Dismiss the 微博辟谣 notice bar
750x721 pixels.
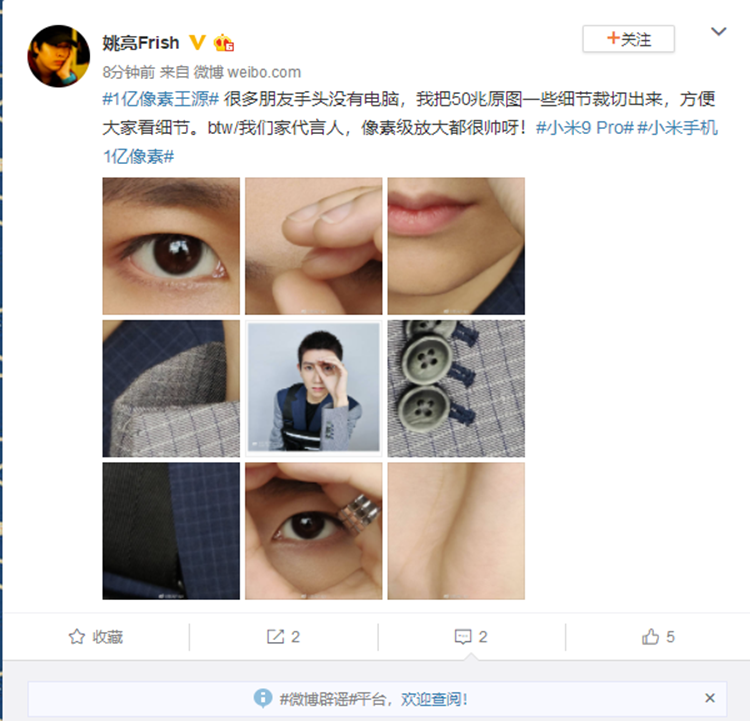(710, 698)
